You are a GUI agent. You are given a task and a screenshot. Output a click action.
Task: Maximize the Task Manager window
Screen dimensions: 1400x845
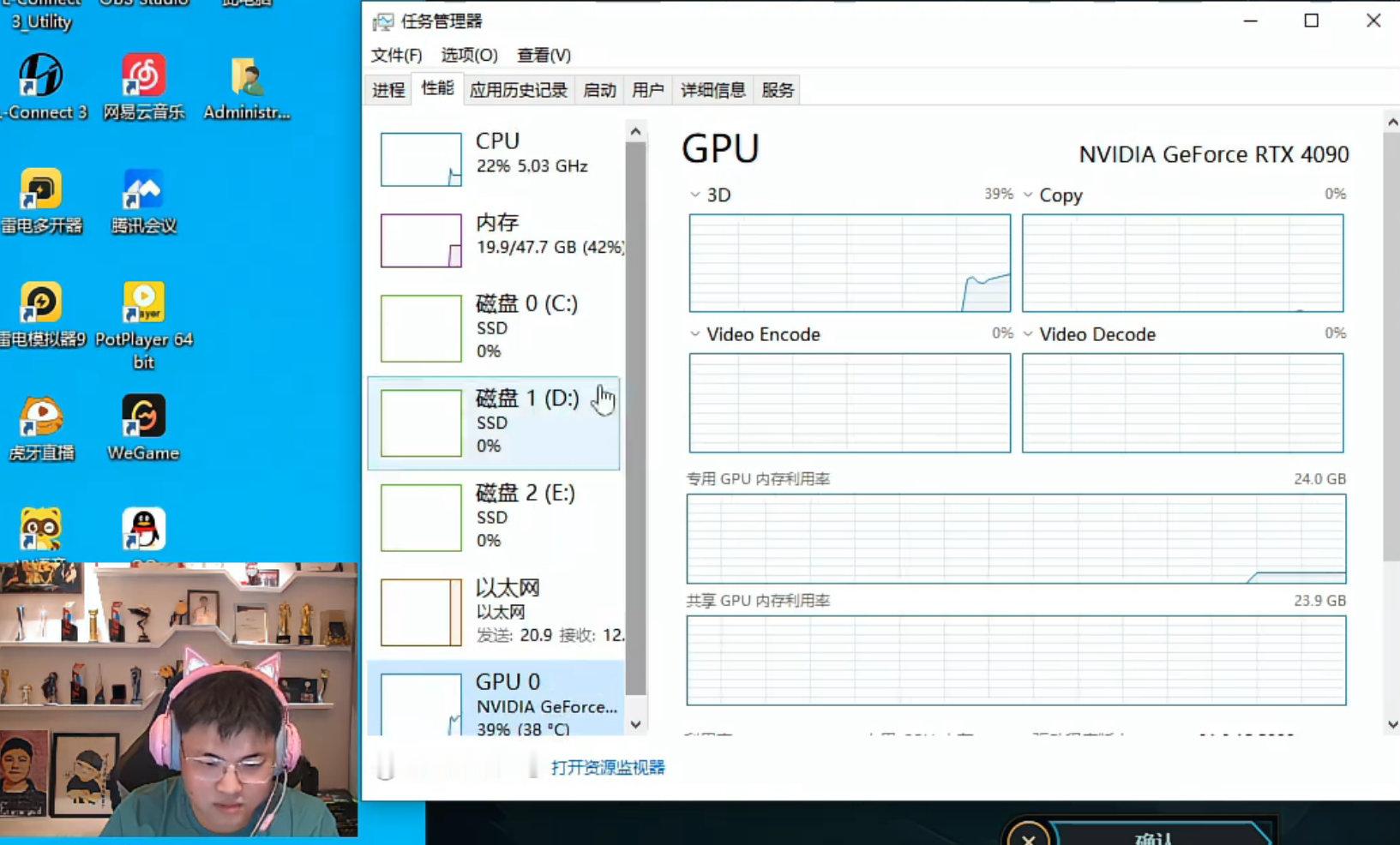coord(1312,21)
